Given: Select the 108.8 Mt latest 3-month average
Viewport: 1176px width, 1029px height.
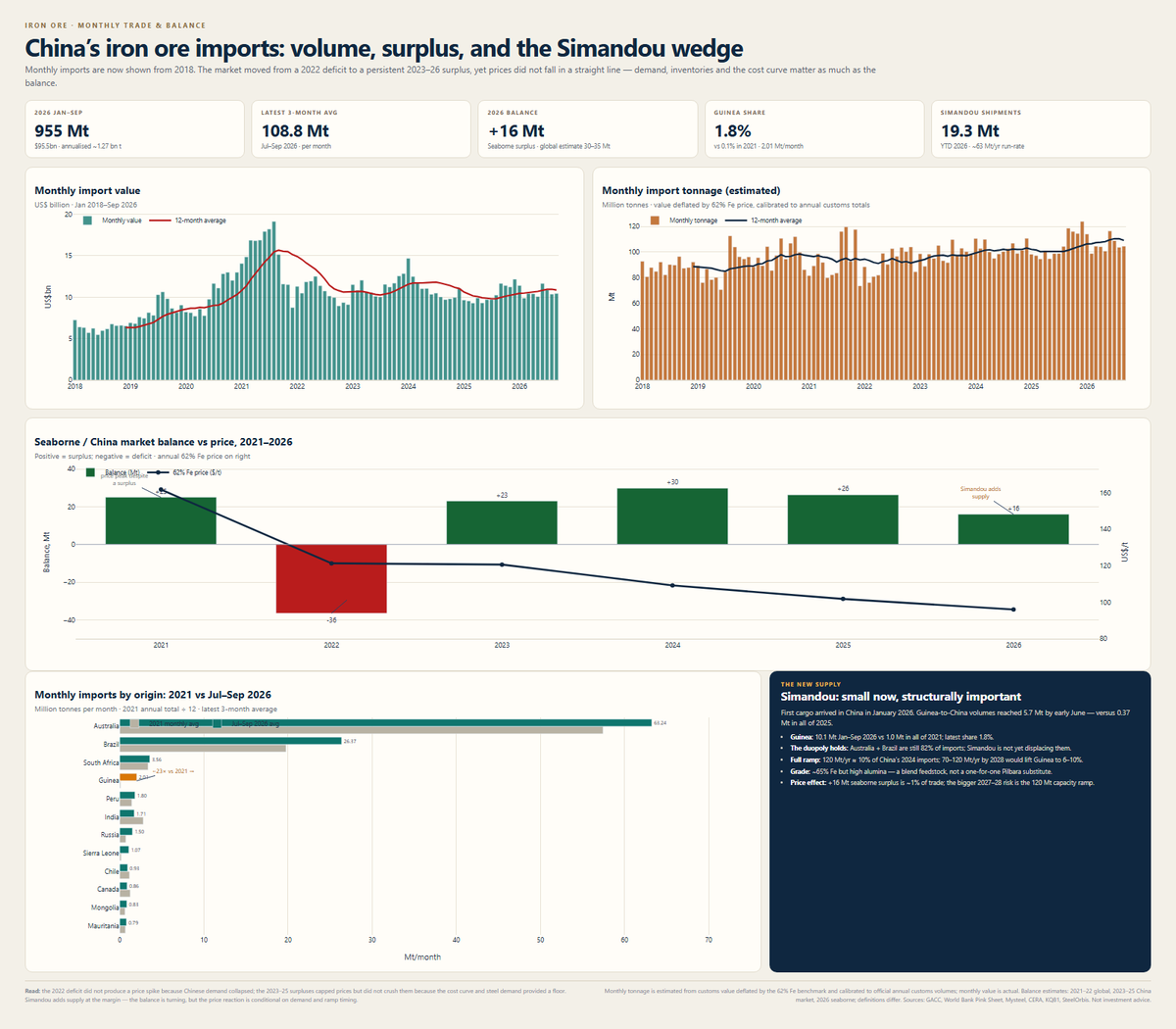Looking at the screenshot, I should (295, 130).
